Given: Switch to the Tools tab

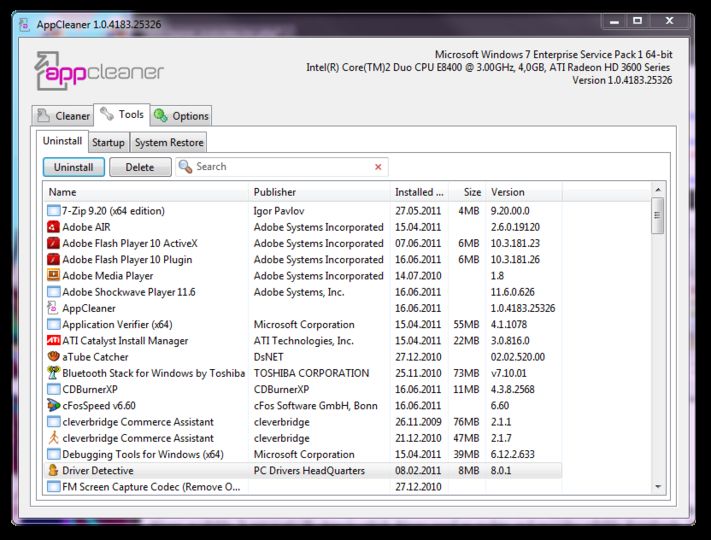Looking at the screenshot, I should pos(122,114).
